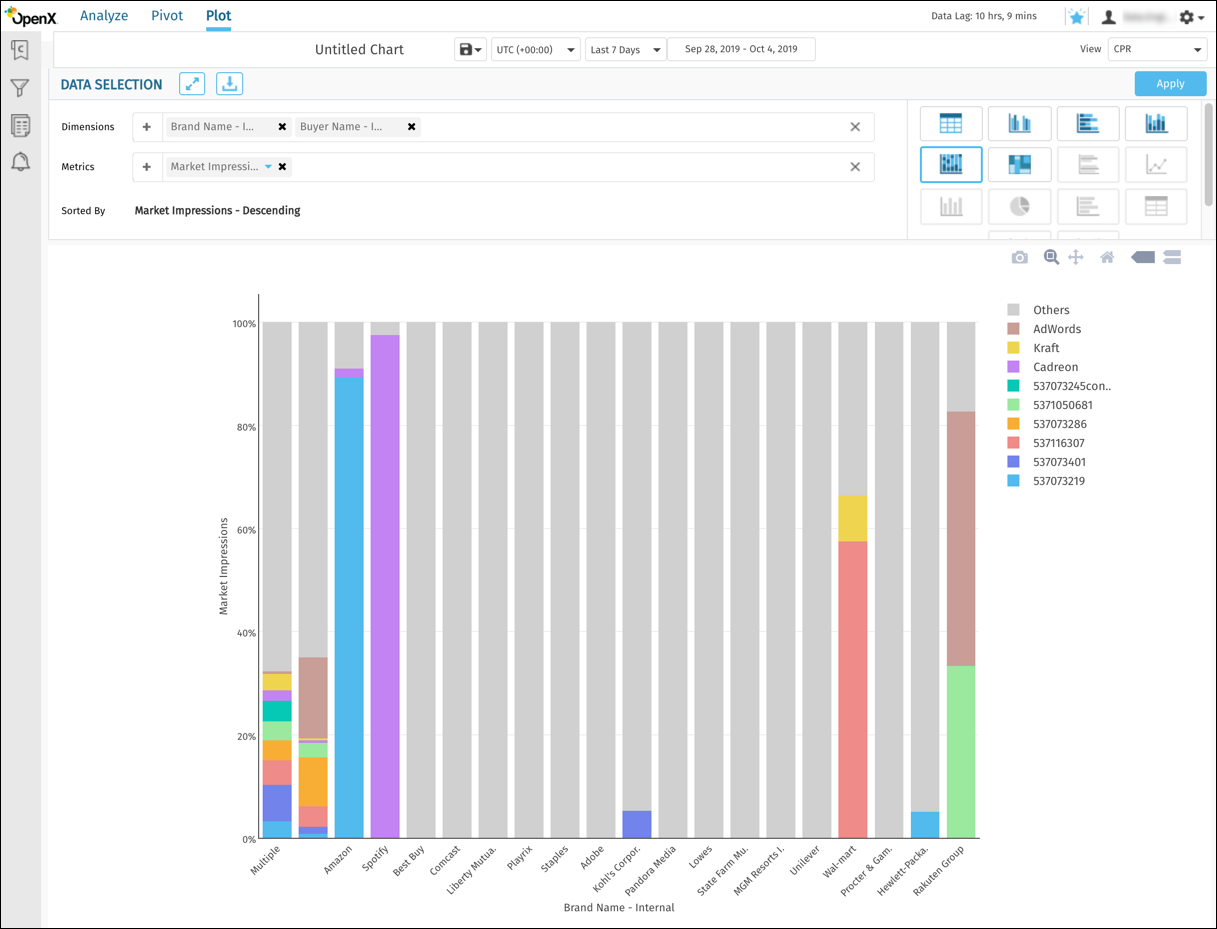Click the favorite star icon
The width and height of the screenshot is (1217, 929).
click(1076, 17)
